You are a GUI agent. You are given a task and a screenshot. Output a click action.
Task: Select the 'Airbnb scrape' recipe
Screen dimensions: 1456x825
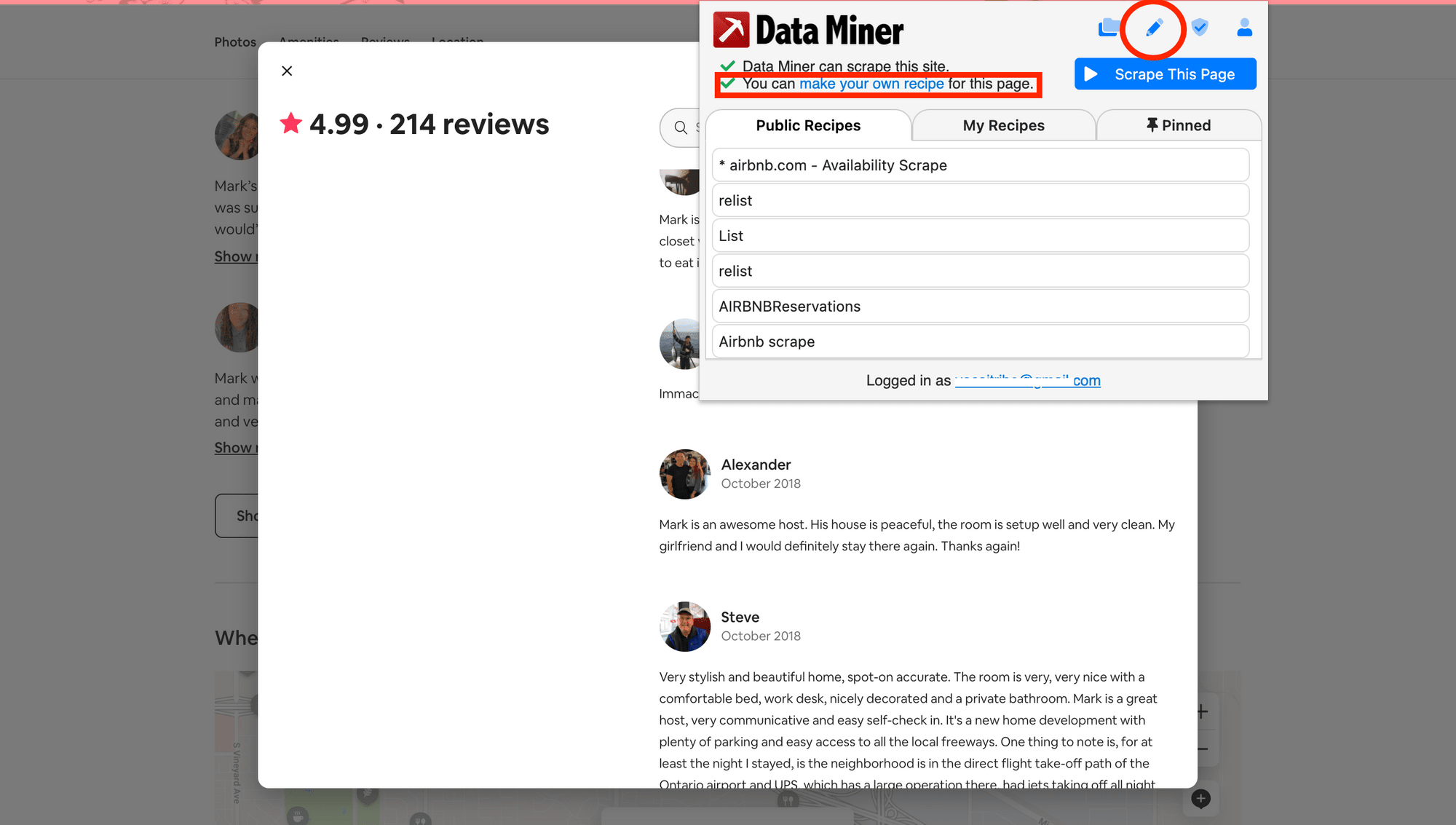(980, 342)
